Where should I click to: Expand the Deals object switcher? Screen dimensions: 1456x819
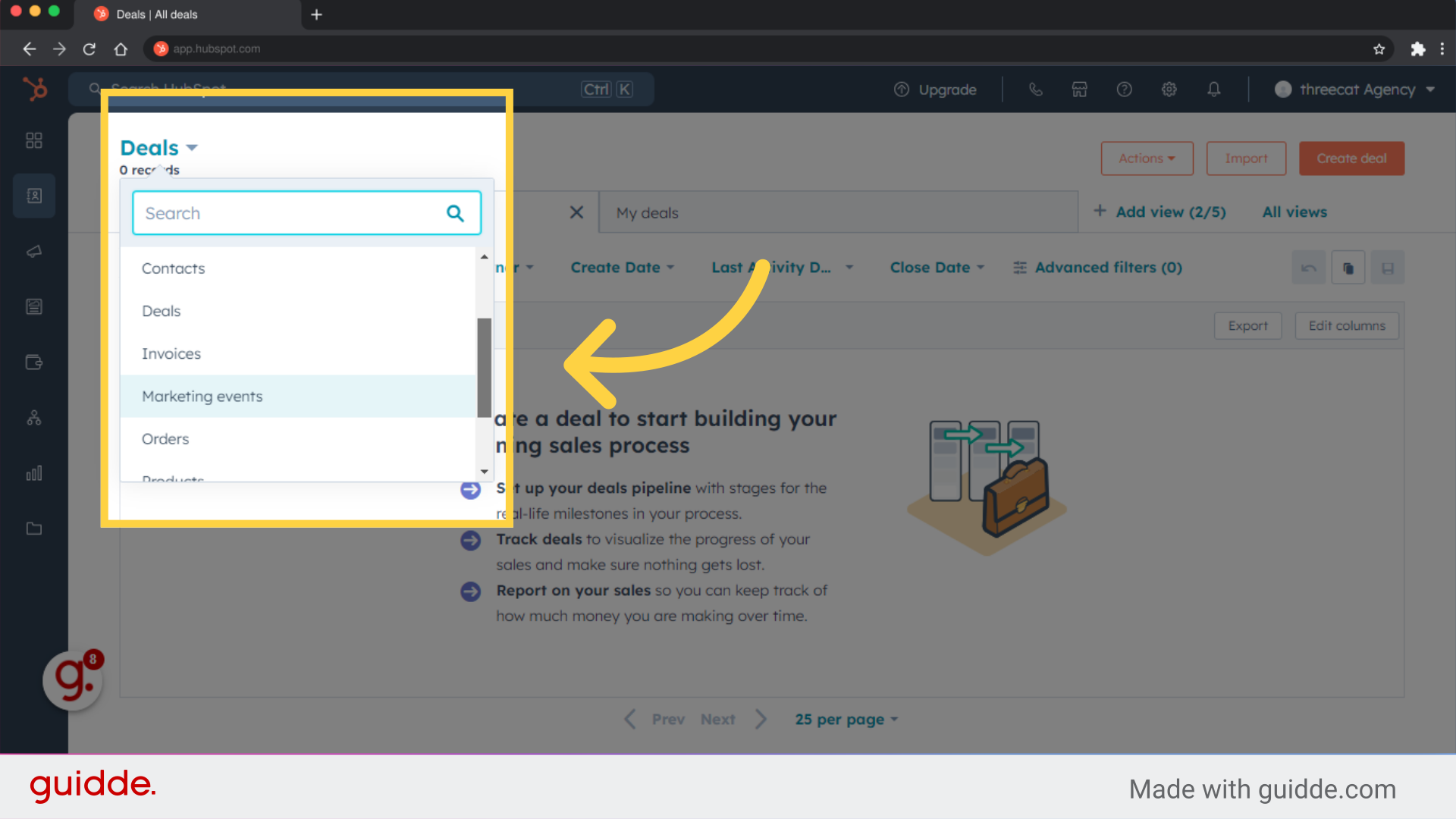(159, 148)
